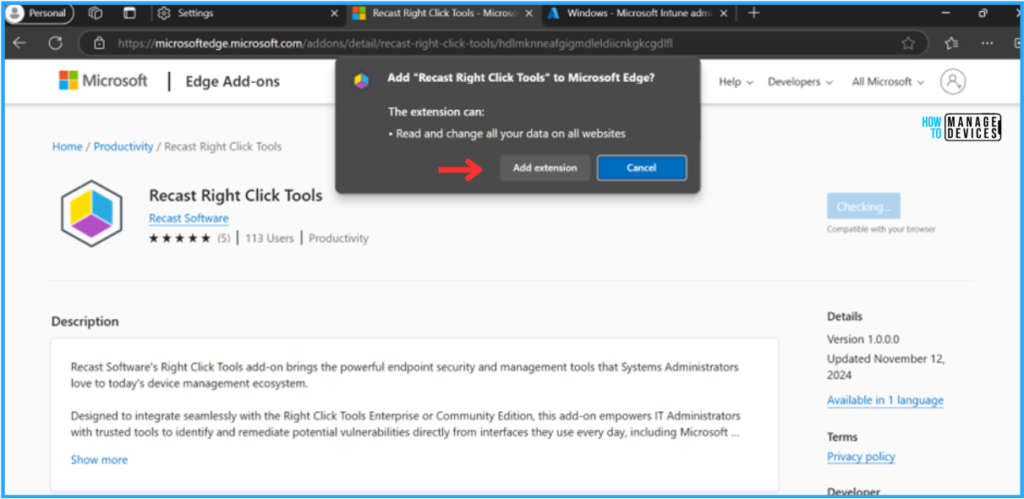
Task: Click the address bar URL
Action: point(395,44)
